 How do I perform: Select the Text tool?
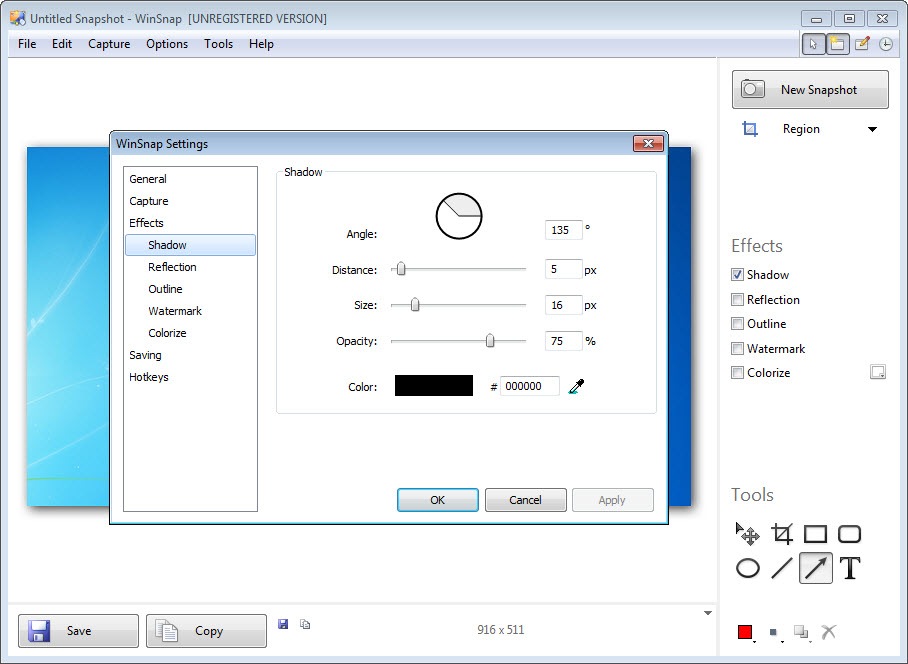pos(850,568)
